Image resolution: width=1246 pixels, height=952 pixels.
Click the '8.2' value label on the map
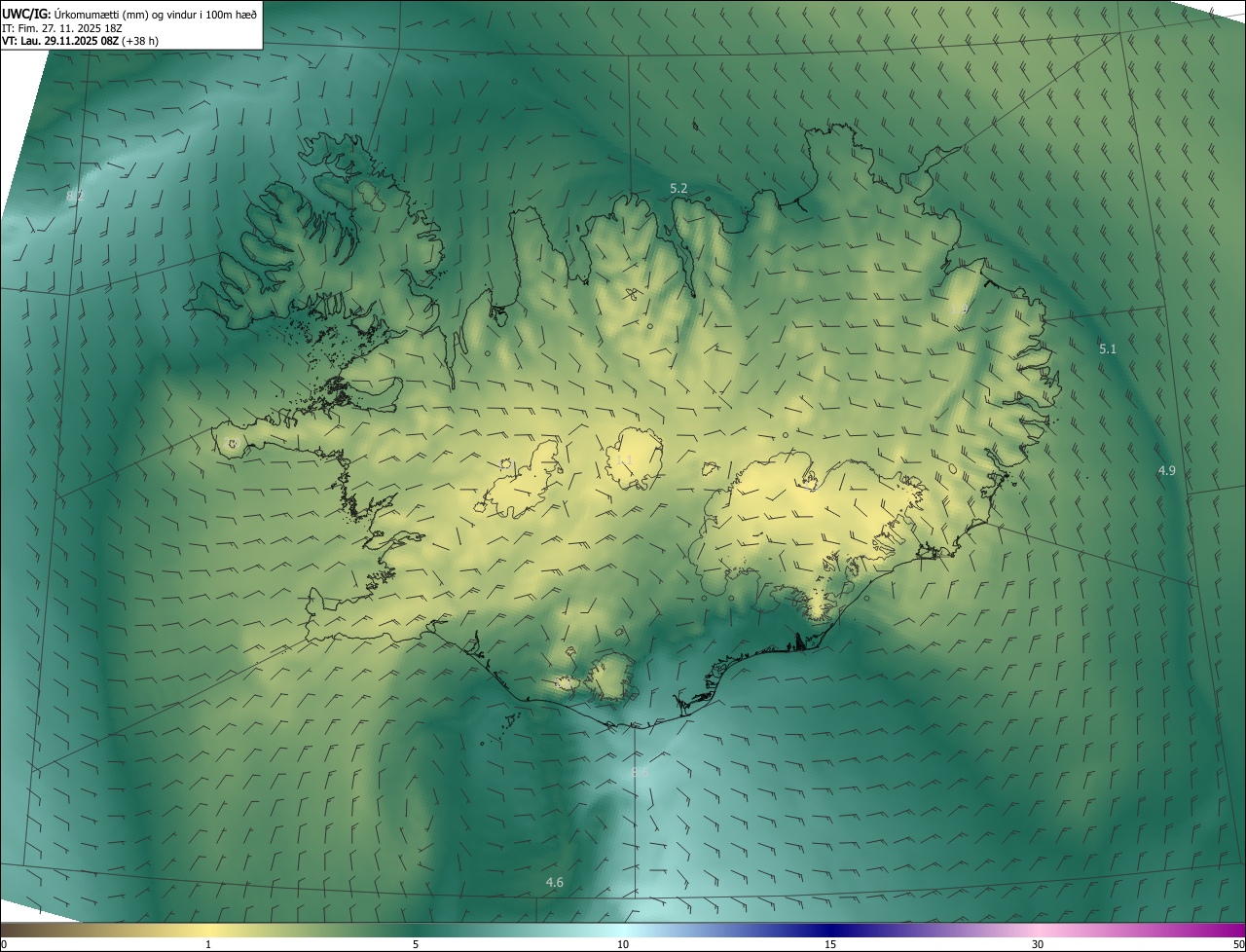[75, 197]
